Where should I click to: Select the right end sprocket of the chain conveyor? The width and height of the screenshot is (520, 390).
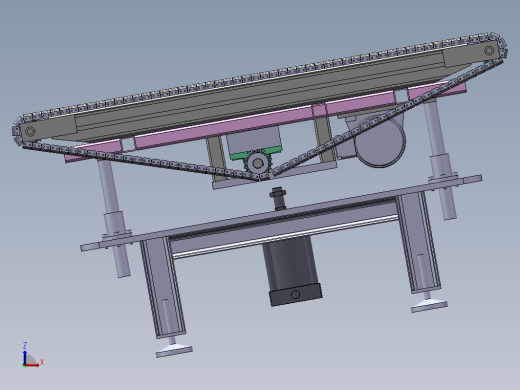(x=489, y=51)
